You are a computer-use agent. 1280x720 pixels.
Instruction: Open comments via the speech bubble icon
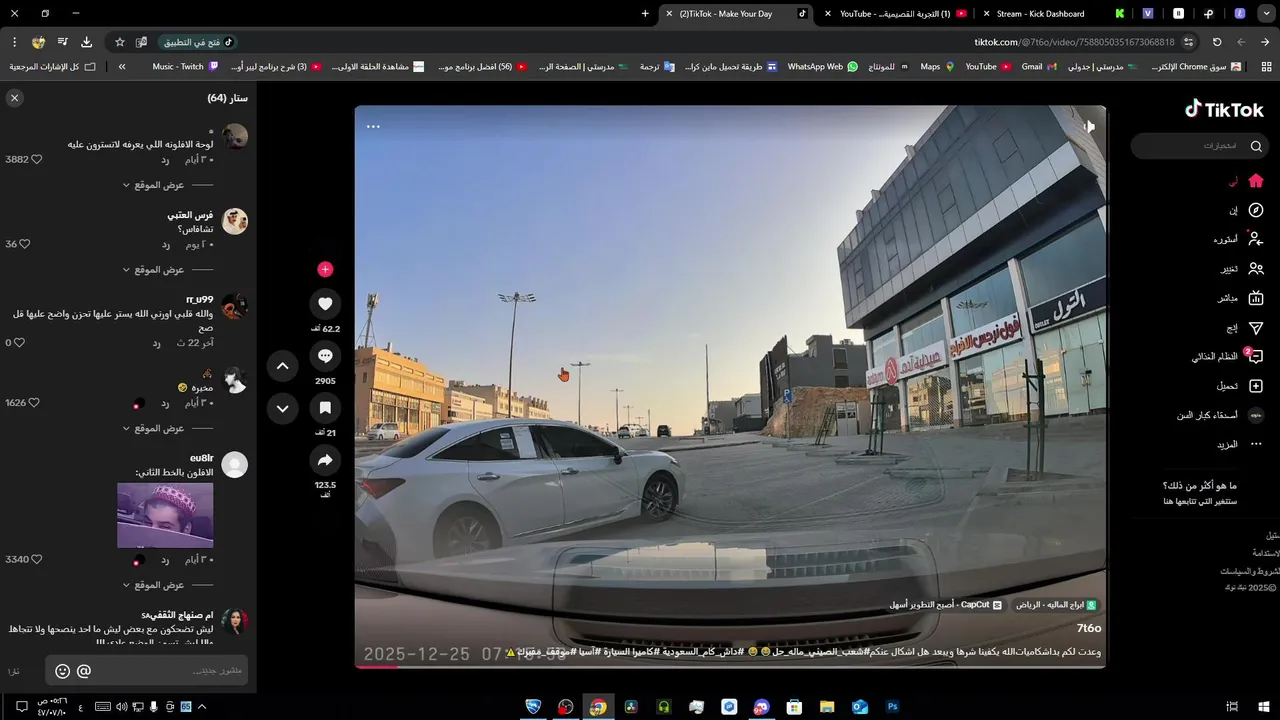click(325, 356)
